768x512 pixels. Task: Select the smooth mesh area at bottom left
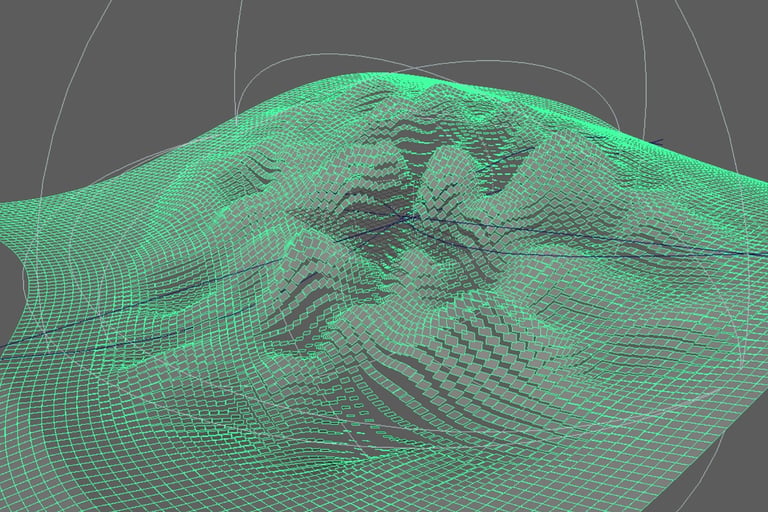[x=98, y=426]
